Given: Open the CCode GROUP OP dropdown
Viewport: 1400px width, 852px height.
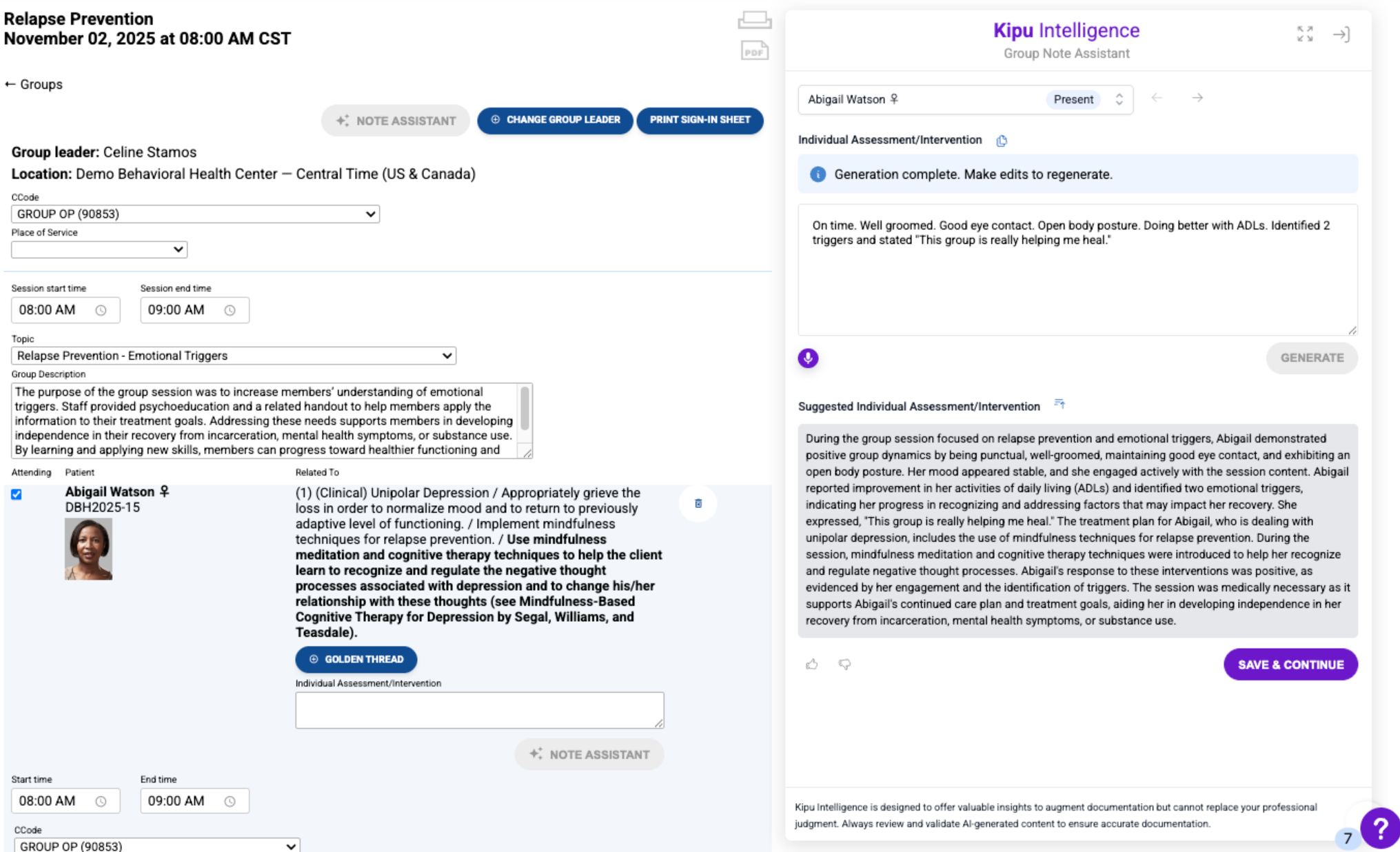Looking at the screenshot, I should point(195,214).
